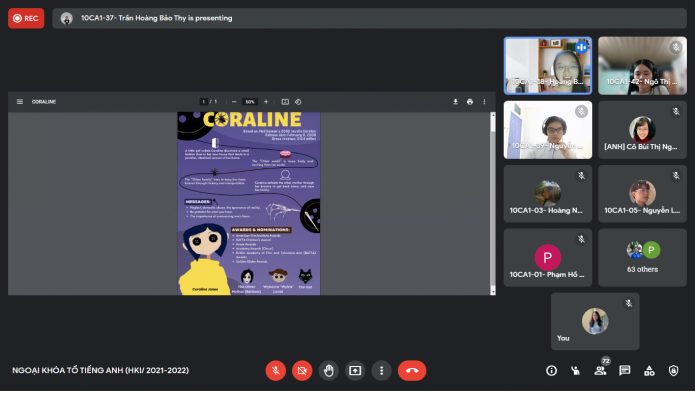
Task: Show the participants list with 72 badge
Action: tap(601, 370)
